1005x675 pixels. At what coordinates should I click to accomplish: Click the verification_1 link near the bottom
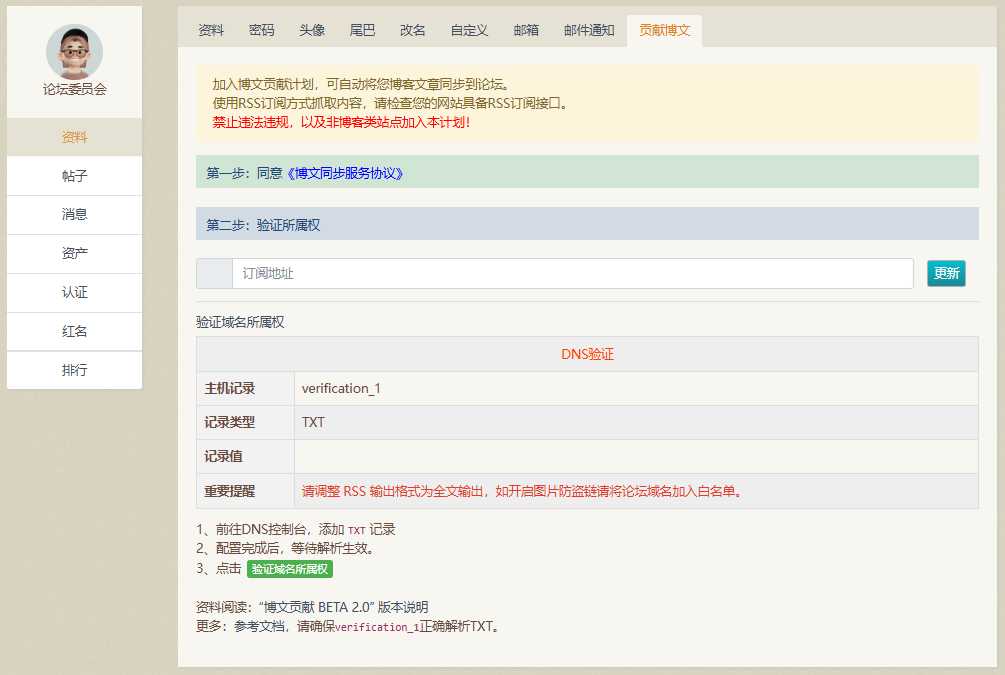point(375,626)
